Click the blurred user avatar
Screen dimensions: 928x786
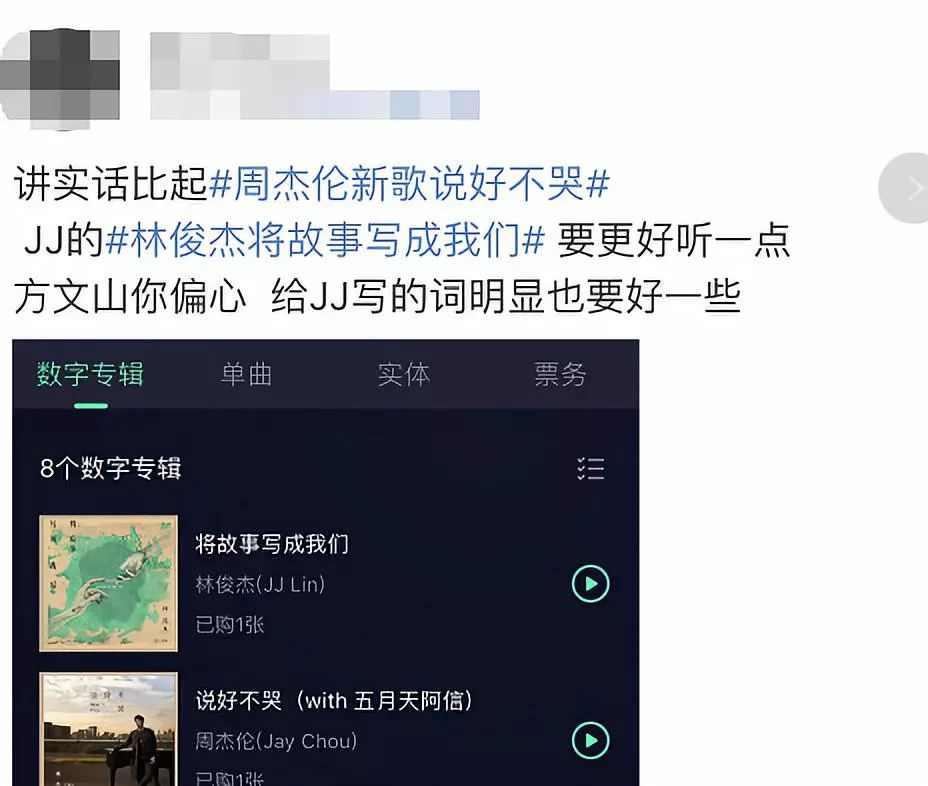click(60, 79)
